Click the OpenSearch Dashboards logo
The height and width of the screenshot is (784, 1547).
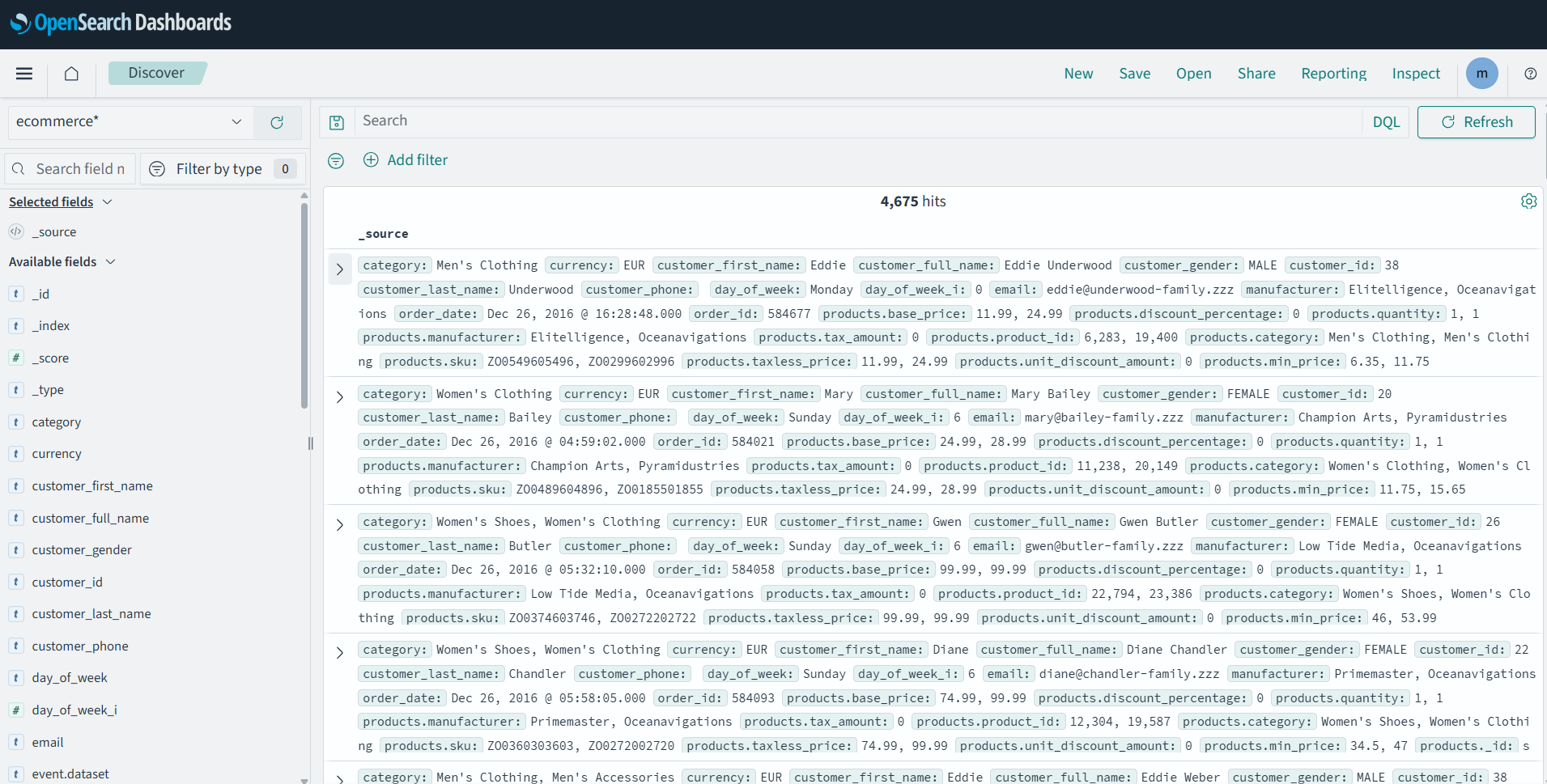point(121,23)
